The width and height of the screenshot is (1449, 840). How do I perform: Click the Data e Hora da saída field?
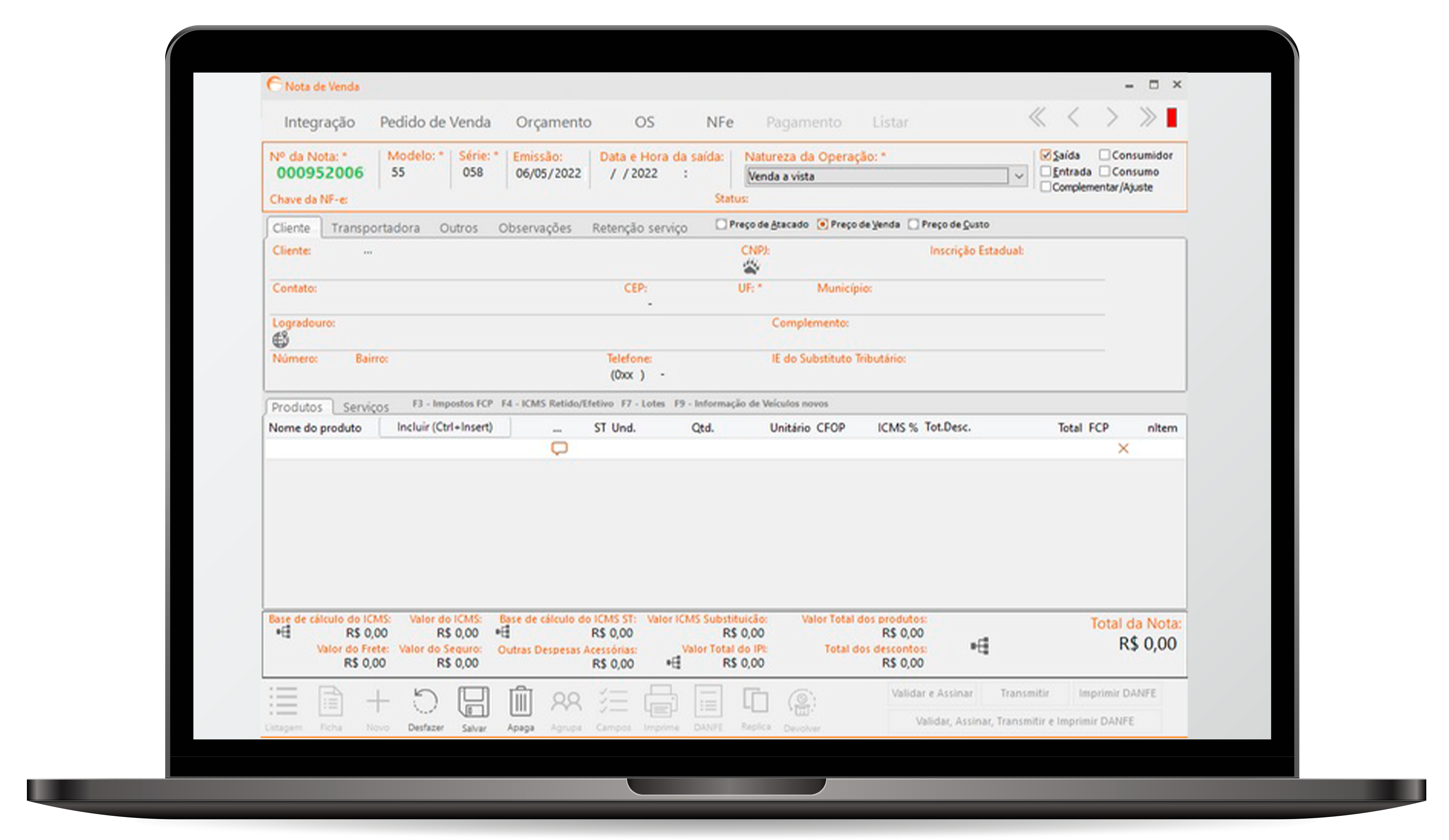point(650,173)
